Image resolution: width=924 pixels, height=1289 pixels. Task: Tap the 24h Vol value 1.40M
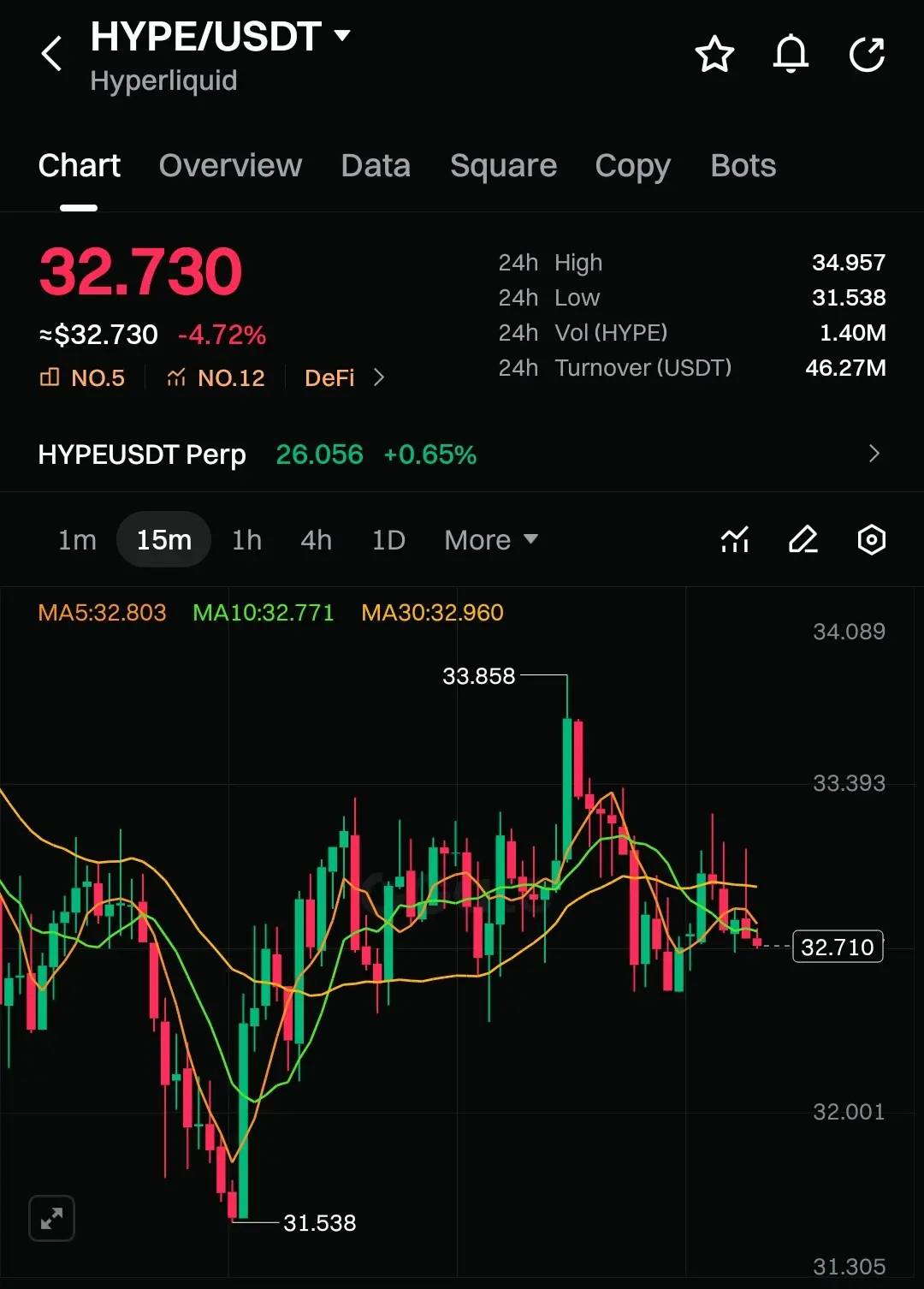point(853,333)
